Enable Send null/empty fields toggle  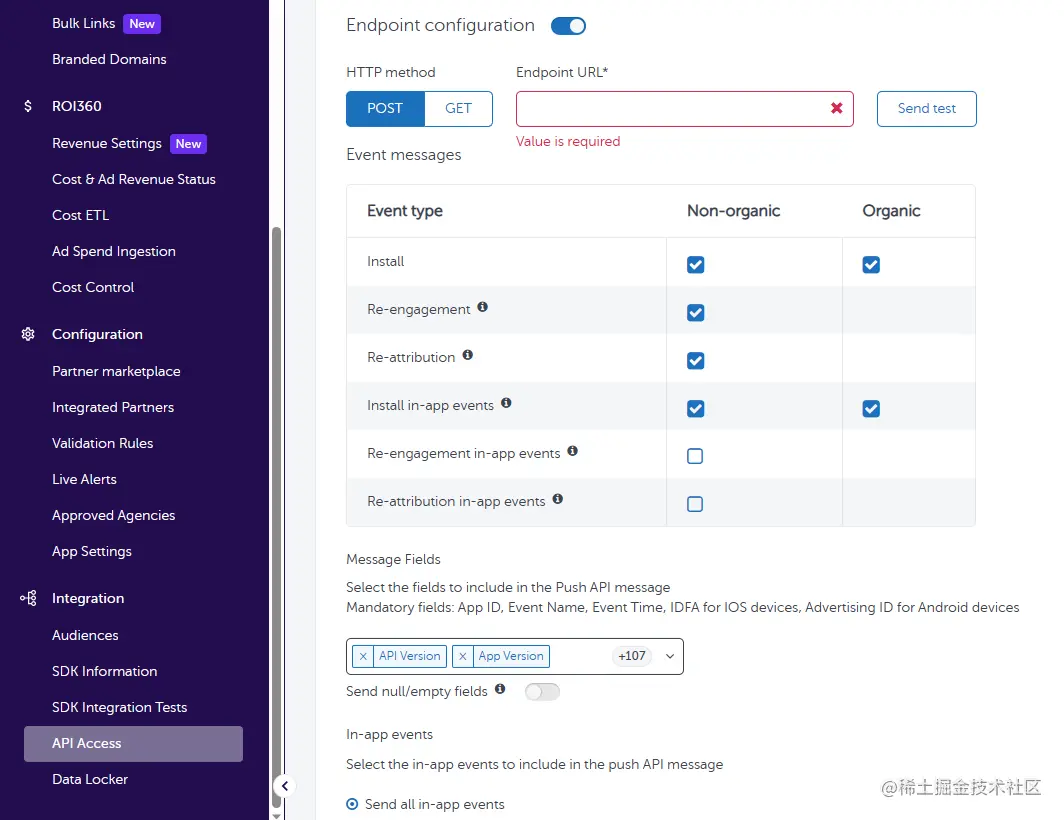point(542,692)
